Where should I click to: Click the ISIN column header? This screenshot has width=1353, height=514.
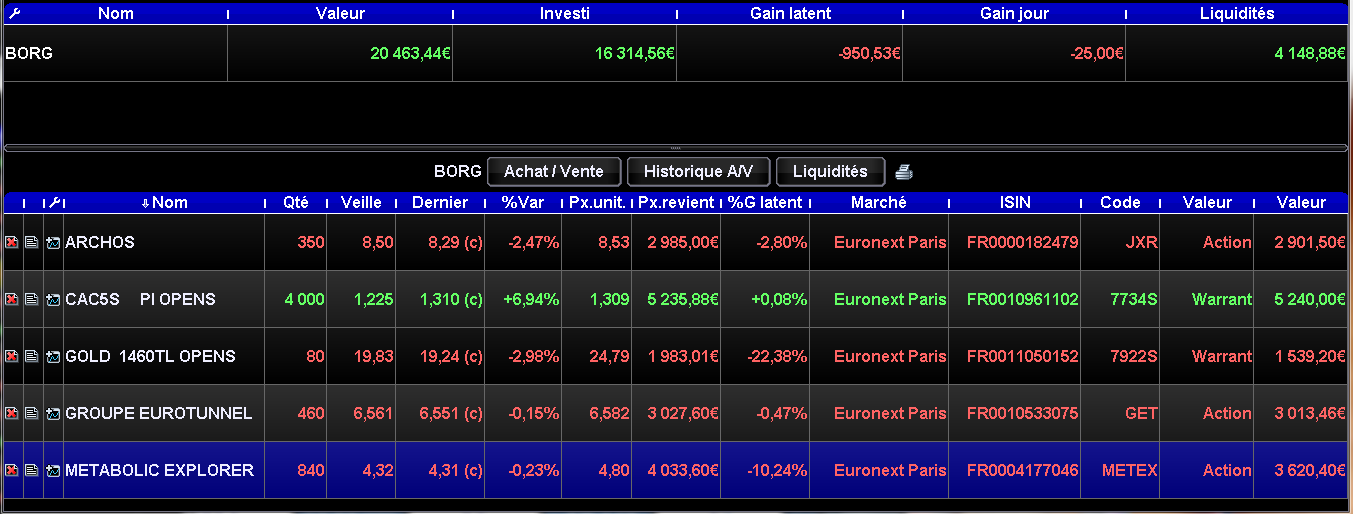click(1015, 202)
